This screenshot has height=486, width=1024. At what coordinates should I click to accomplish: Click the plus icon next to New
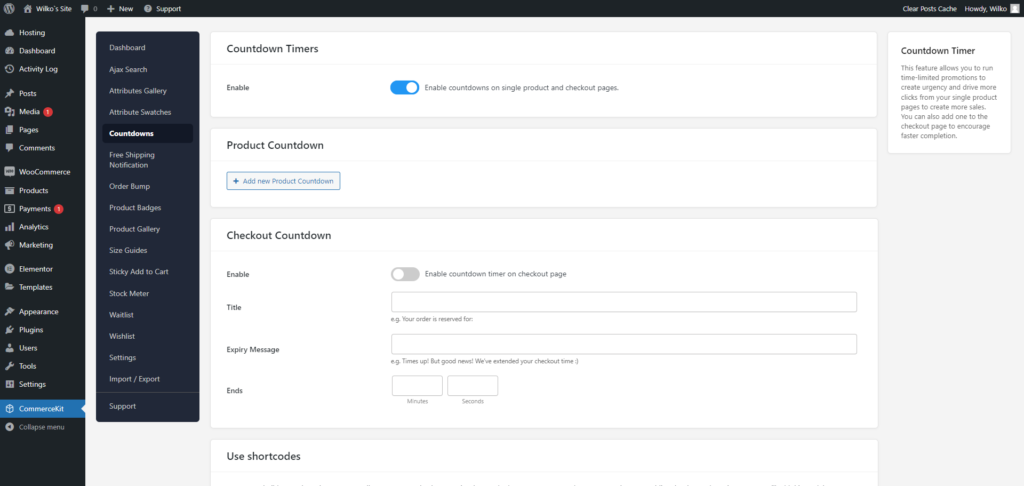click(111, 8)
